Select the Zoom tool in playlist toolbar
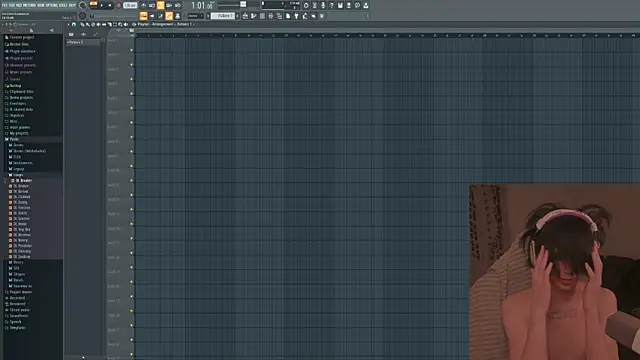 coord(120,24)
